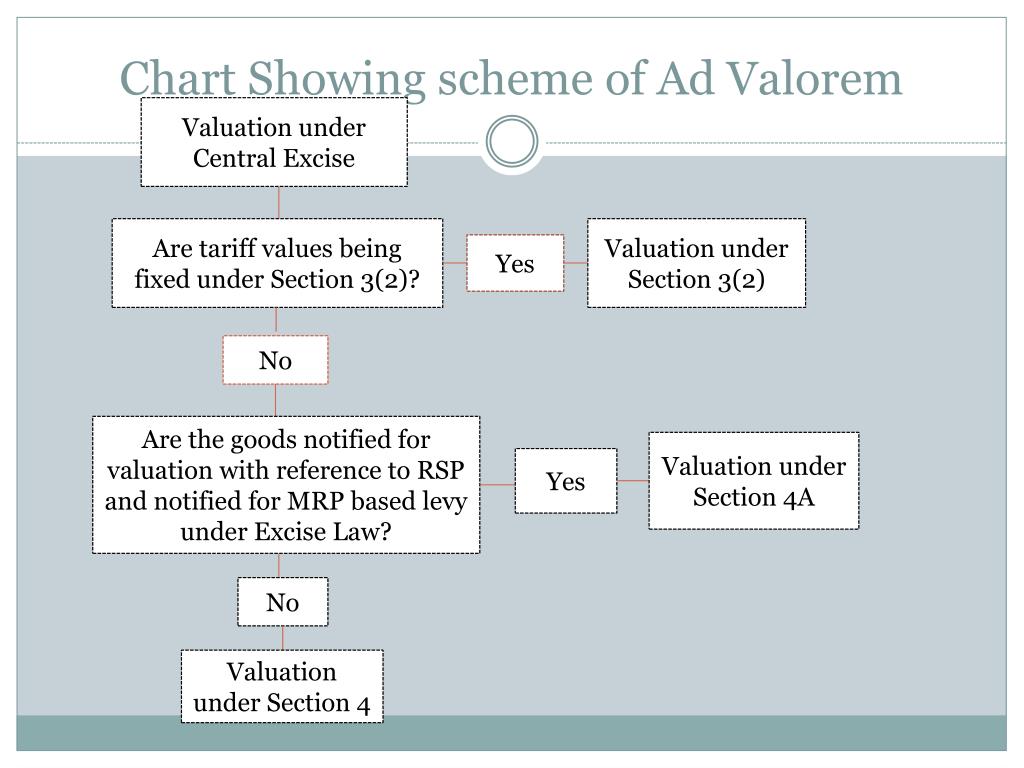Click connector between second Yes and Section 4A box
This screenshot has height=768, width=1024.
(x=633, y=481)
